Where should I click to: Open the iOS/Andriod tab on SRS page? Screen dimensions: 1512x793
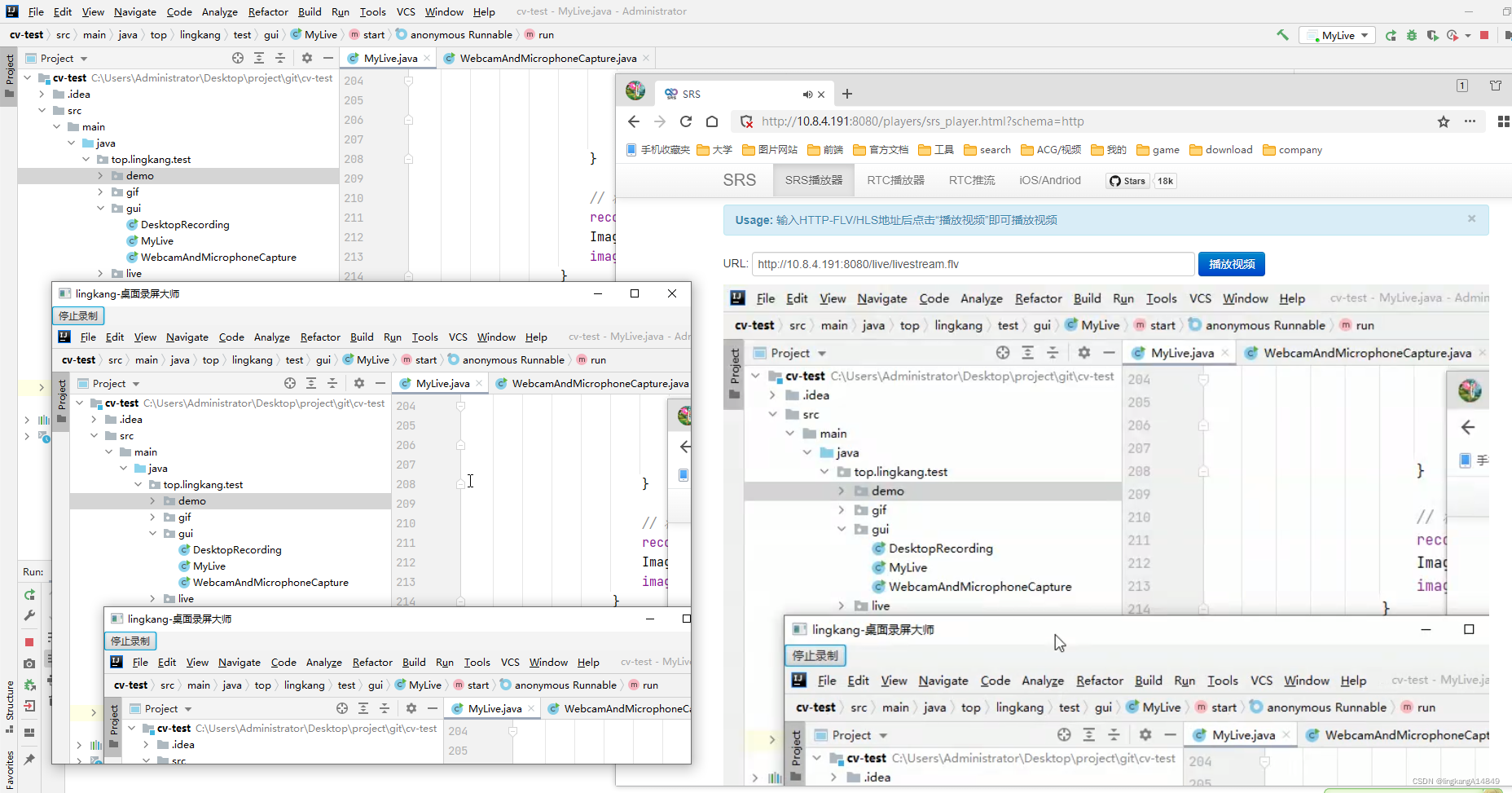pyautogui.click(x=1049, y=180)
